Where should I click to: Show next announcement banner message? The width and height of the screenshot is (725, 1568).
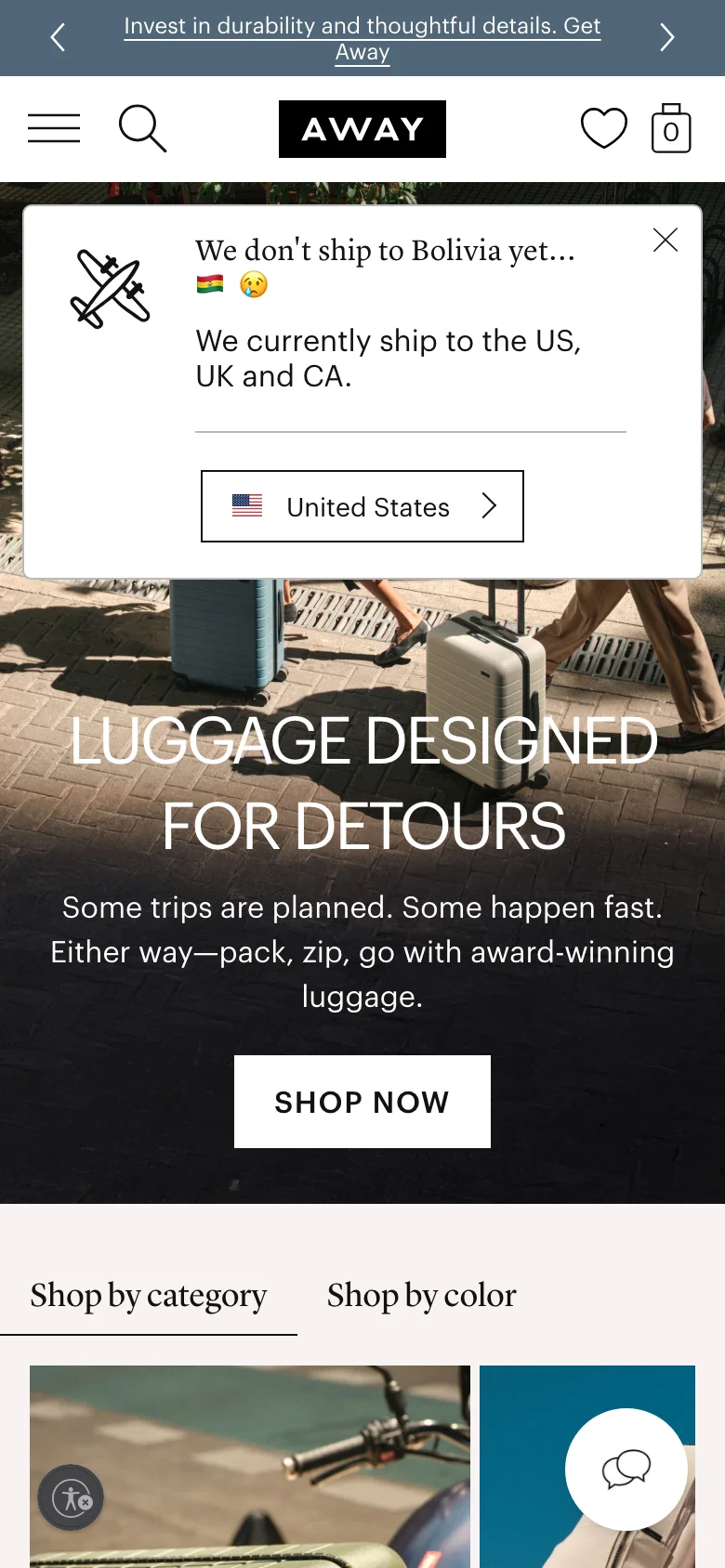coord(666,37)
